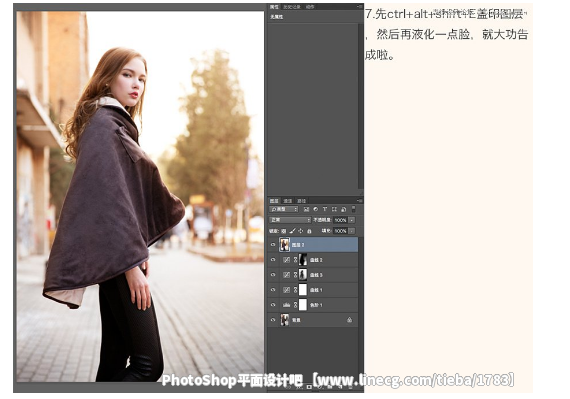Screen dimensions: 570x399
Task: Click curves adjustment icon on 曲线 2 layer
Action: coord(286,260)
